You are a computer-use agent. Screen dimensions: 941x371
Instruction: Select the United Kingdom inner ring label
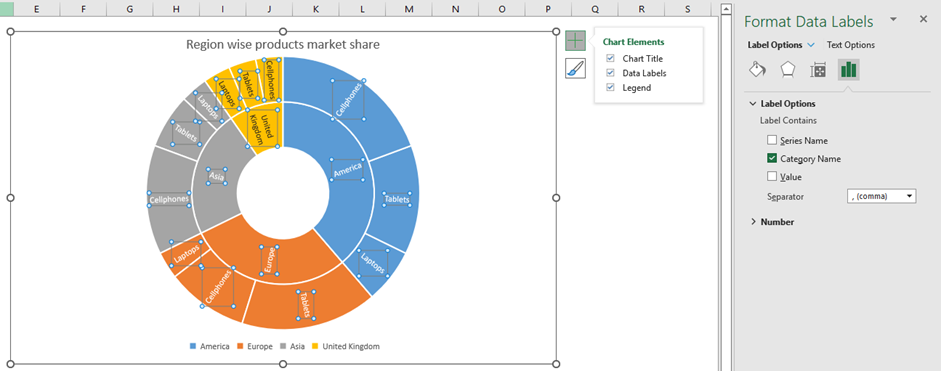tap(263, 128)
